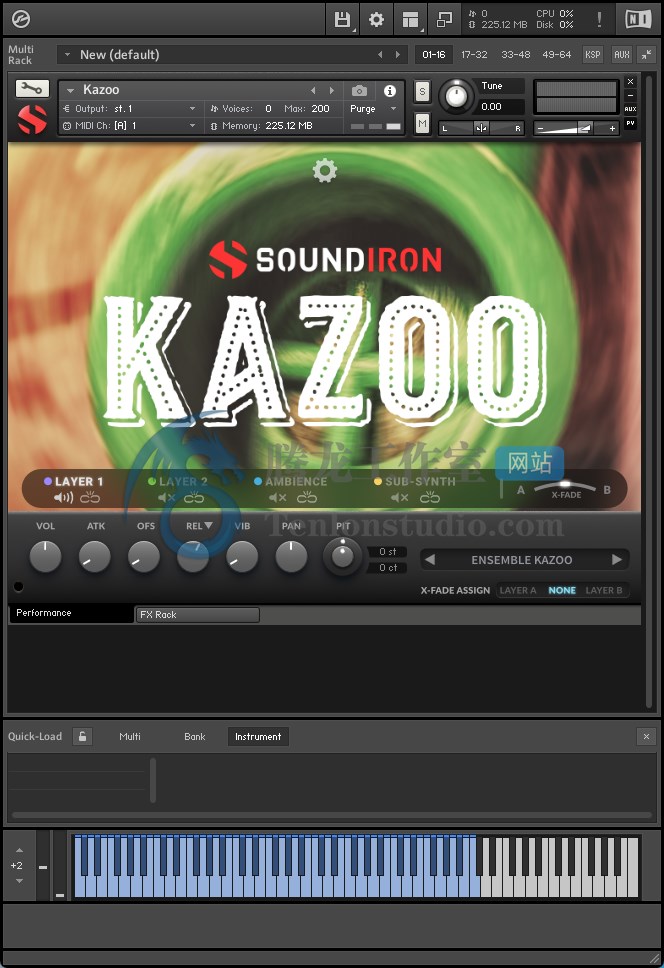
Task: Open the workspace layout panel icon
Action: (x=410, y=19)
